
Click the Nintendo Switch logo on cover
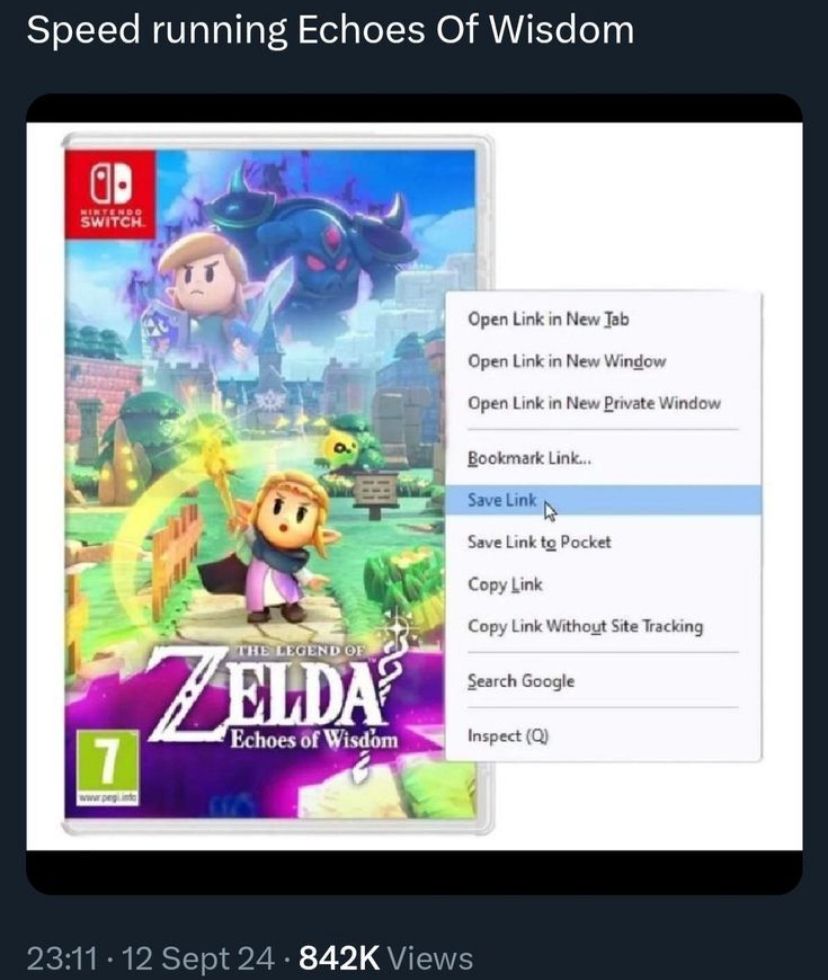[x=110, y=194]
